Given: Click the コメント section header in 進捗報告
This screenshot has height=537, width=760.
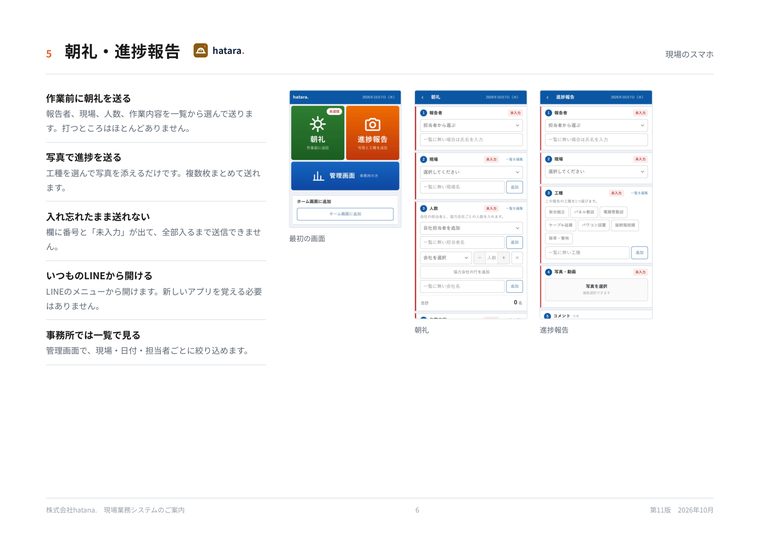Looking at the screenshot, I should [562, 316].
